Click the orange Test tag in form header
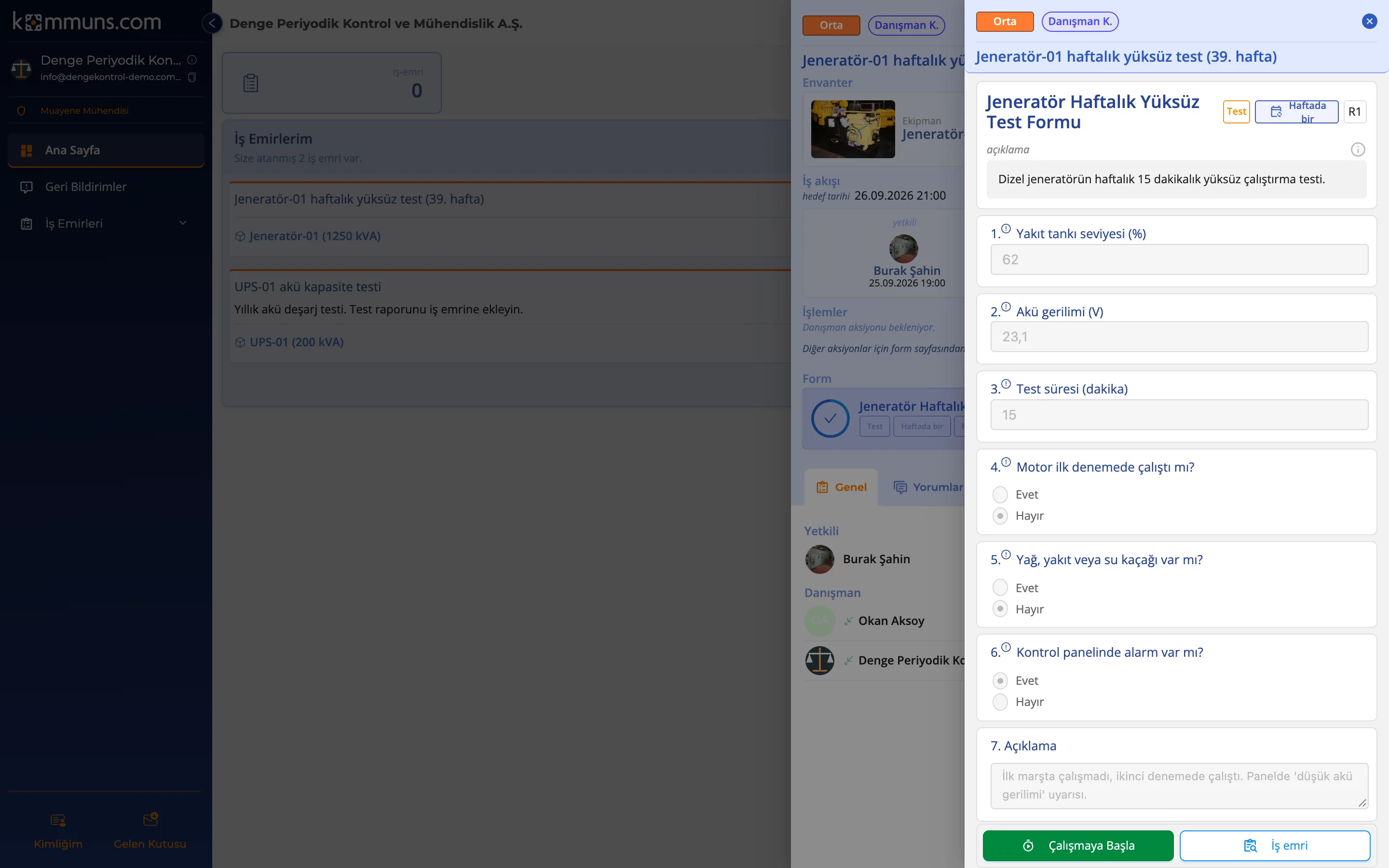The height and width of the screenshot is (868, 1389). [x=1236, y=111]
